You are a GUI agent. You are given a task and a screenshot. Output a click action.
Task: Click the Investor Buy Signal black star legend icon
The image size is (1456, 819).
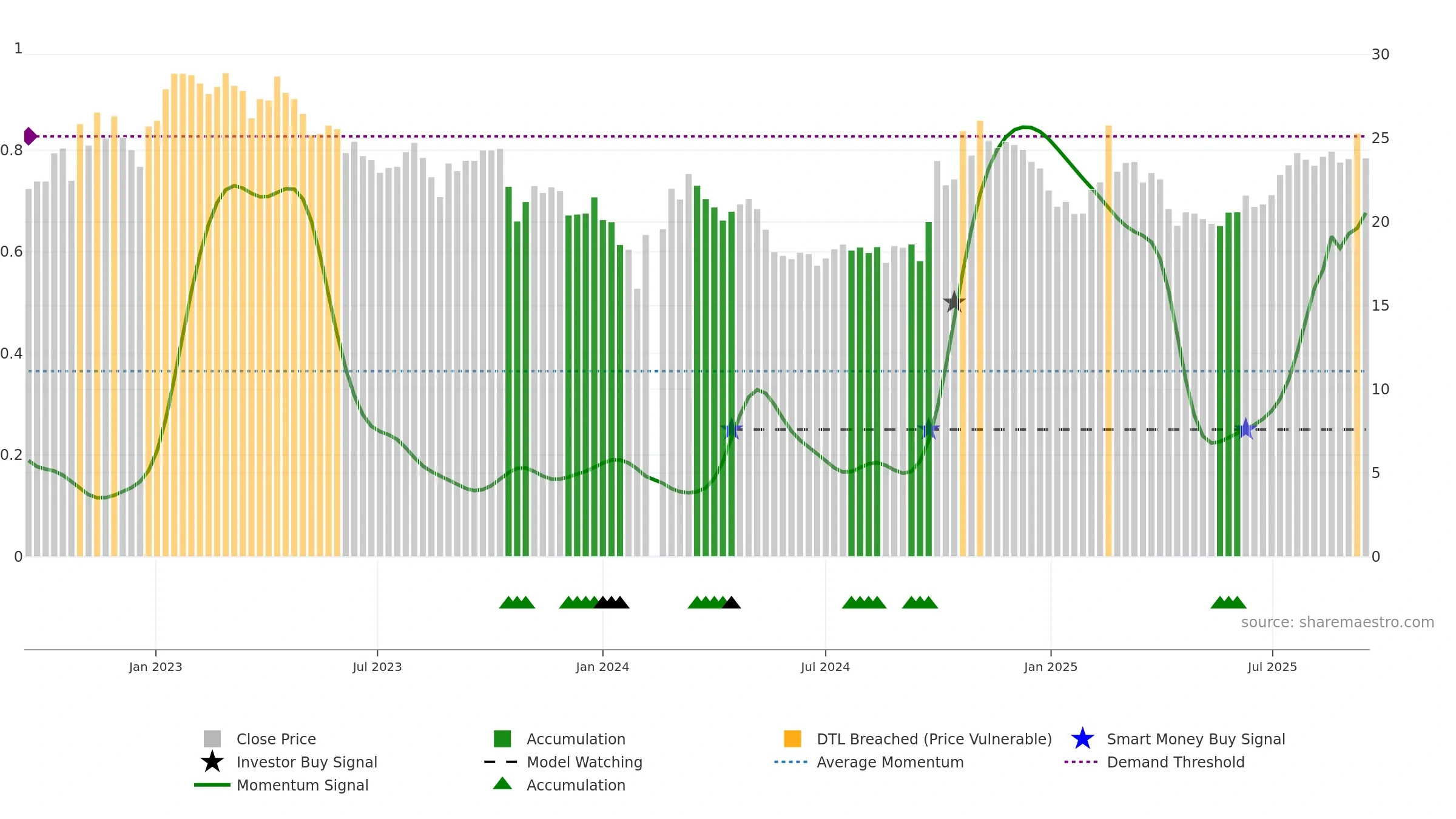click(212, 761)
